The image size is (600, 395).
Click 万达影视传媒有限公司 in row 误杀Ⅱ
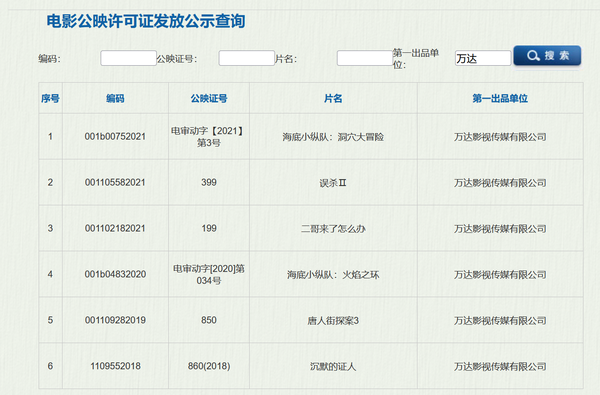[500, 183]
